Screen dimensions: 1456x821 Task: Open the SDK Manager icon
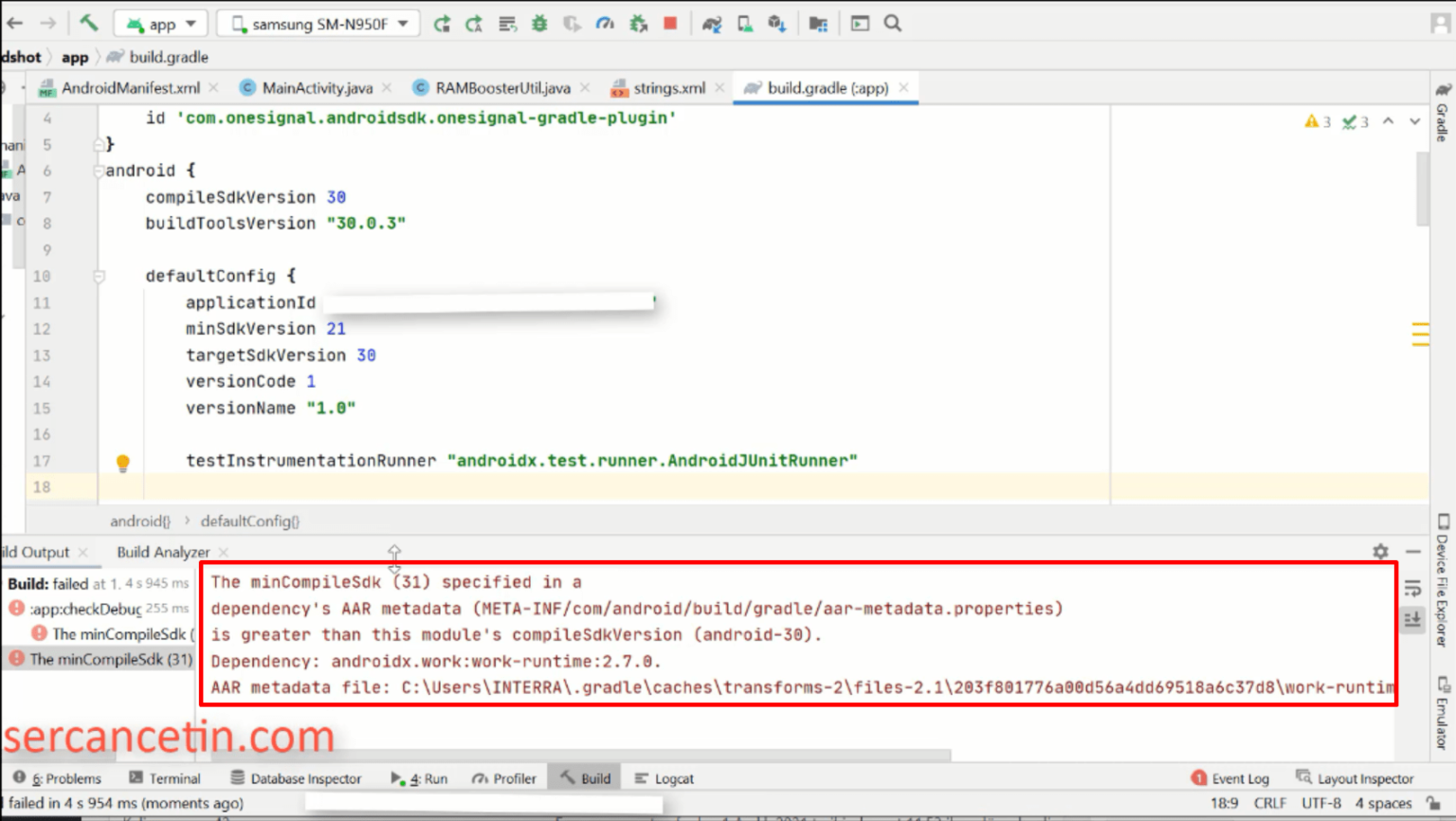pos(777,24)
